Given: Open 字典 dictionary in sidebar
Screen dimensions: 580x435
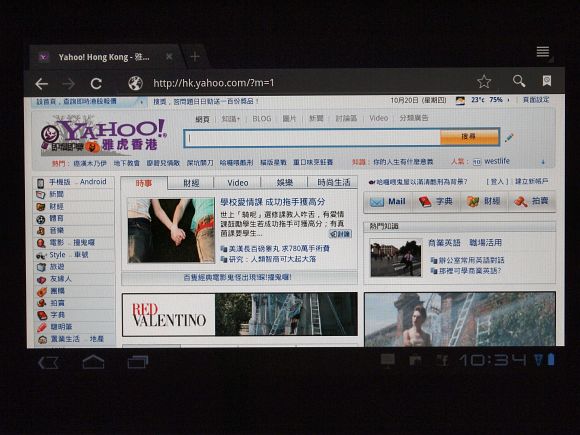Looking at the screenshot, I should pyautogui.click(x=57, y=315).
